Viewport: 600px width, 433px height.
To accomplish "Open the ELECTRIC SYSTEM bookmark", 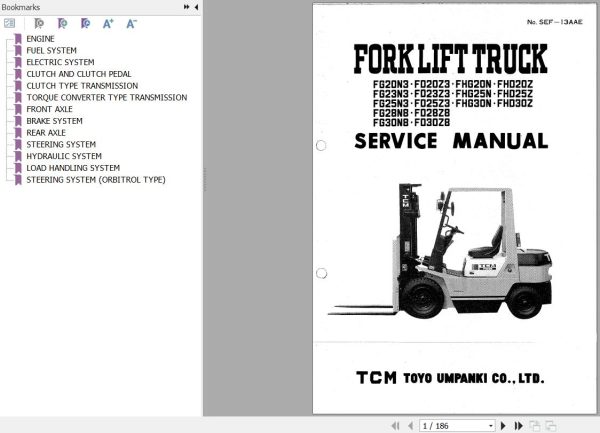I will coord(60,62).
